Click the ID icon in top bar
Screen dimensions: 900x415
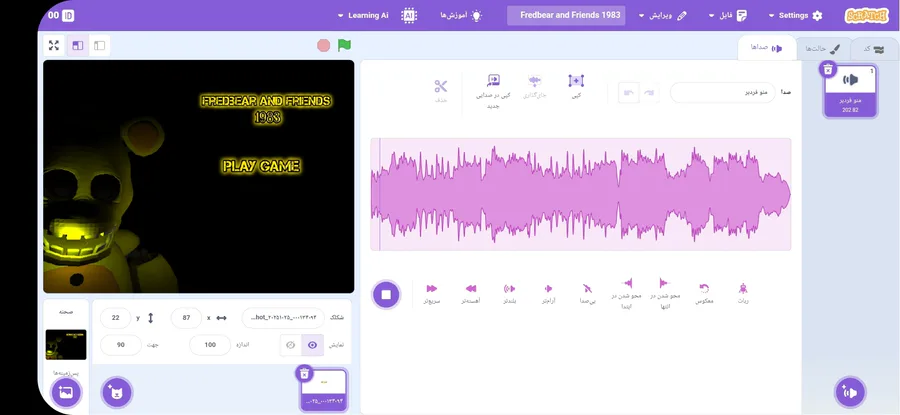point(68,15)
